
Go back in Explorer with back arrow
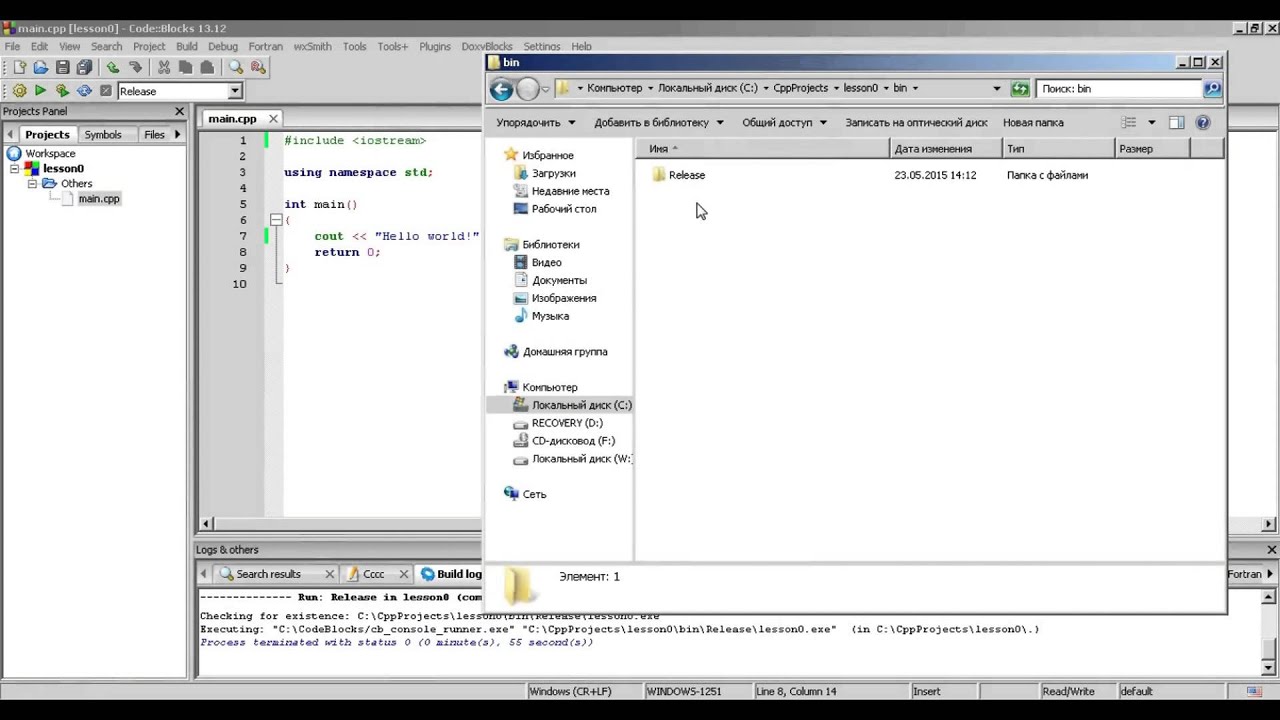pos(501,89)
